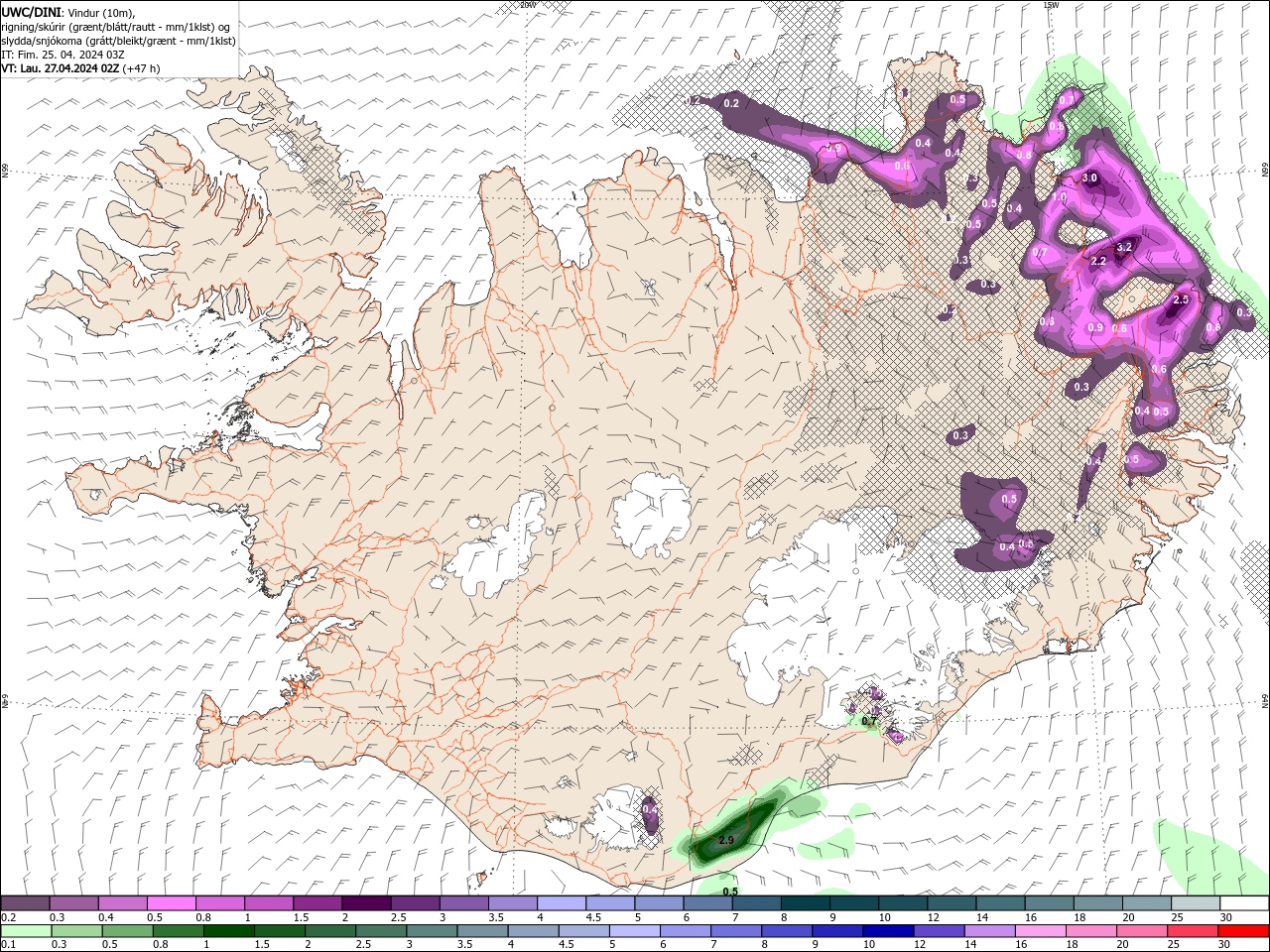The width and height of the screenshot is (1270, 952).
Task: Click the white snow swatch labeled 30
Action: tap(1243, 903)
